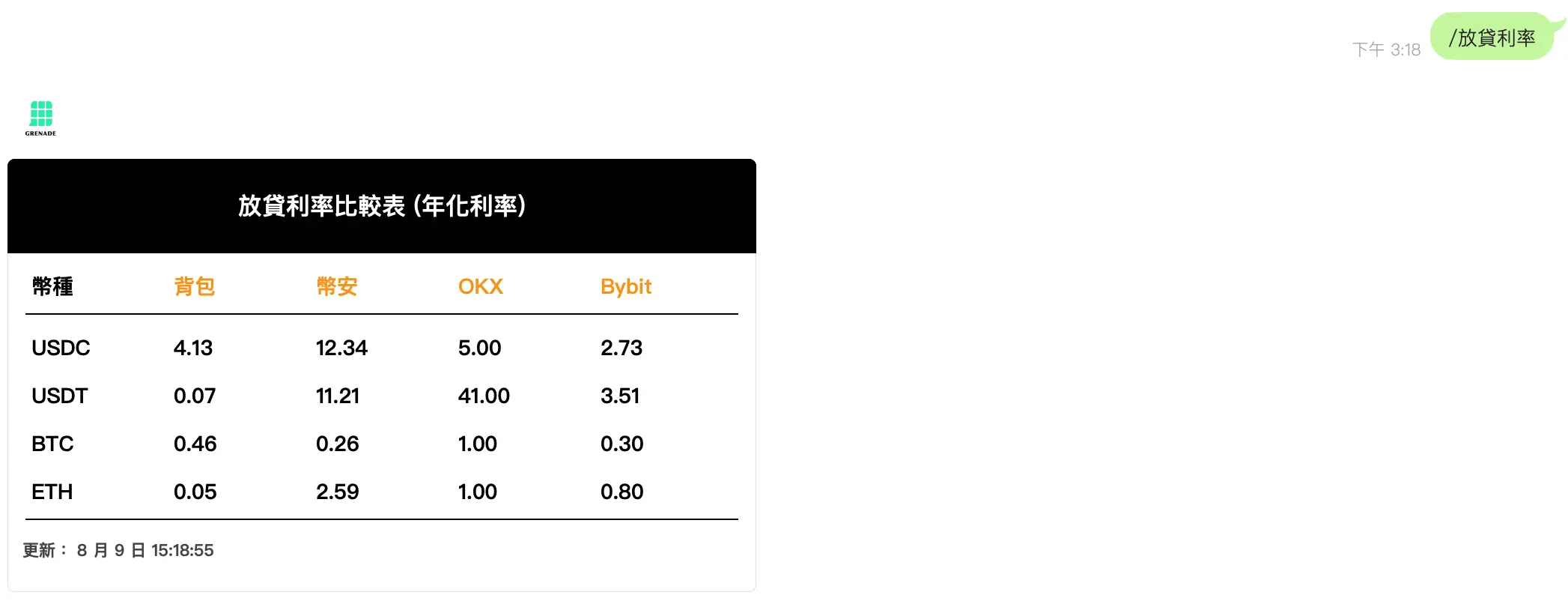Click the USDC row label
The height and width of the screenshot is (604, 1568).
61,348
